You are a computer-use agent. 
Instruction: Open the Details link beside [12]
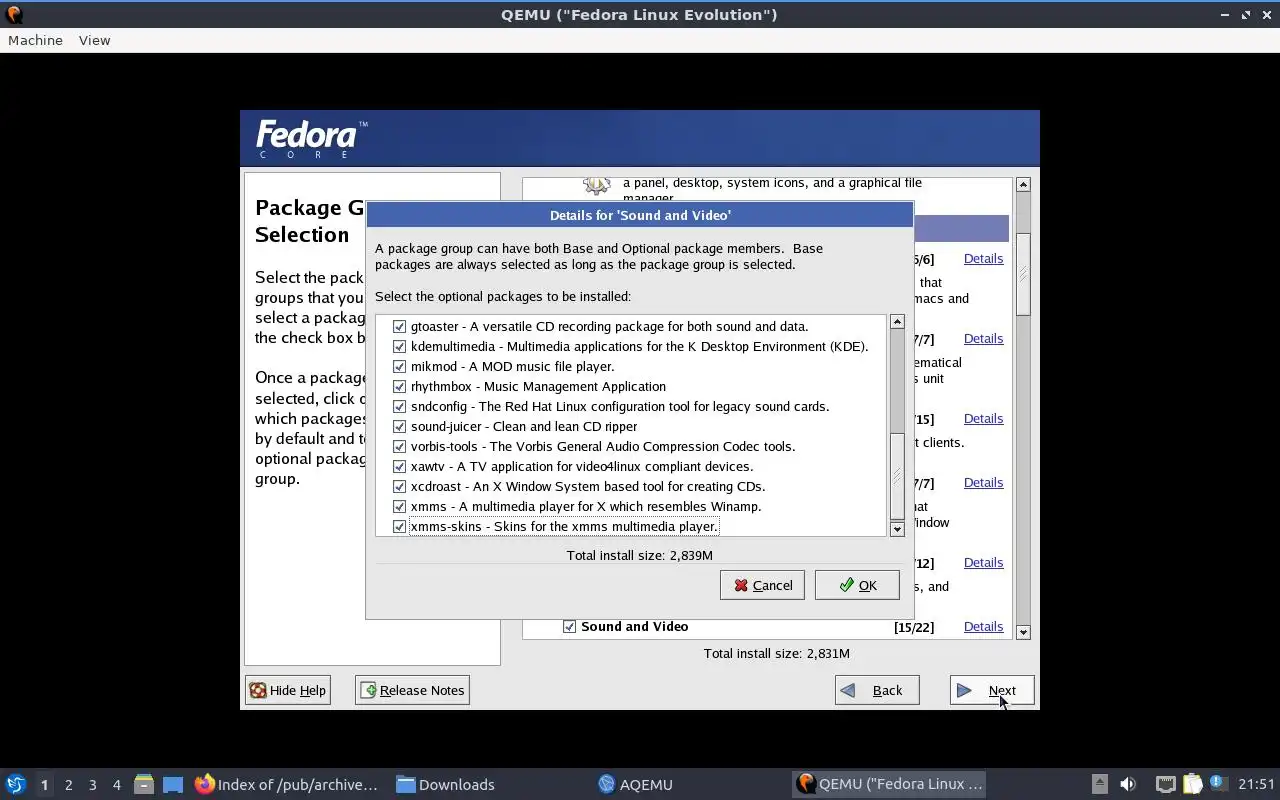[x=983, y=562]
